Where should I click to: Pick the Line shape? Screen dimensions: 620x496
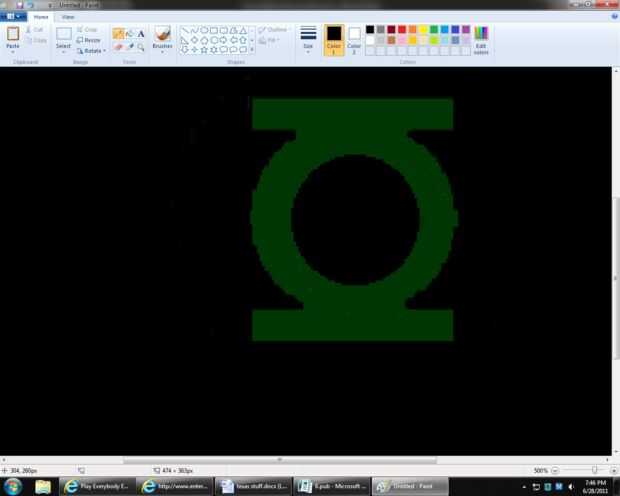pyautogui.click(x=185, y=30)
